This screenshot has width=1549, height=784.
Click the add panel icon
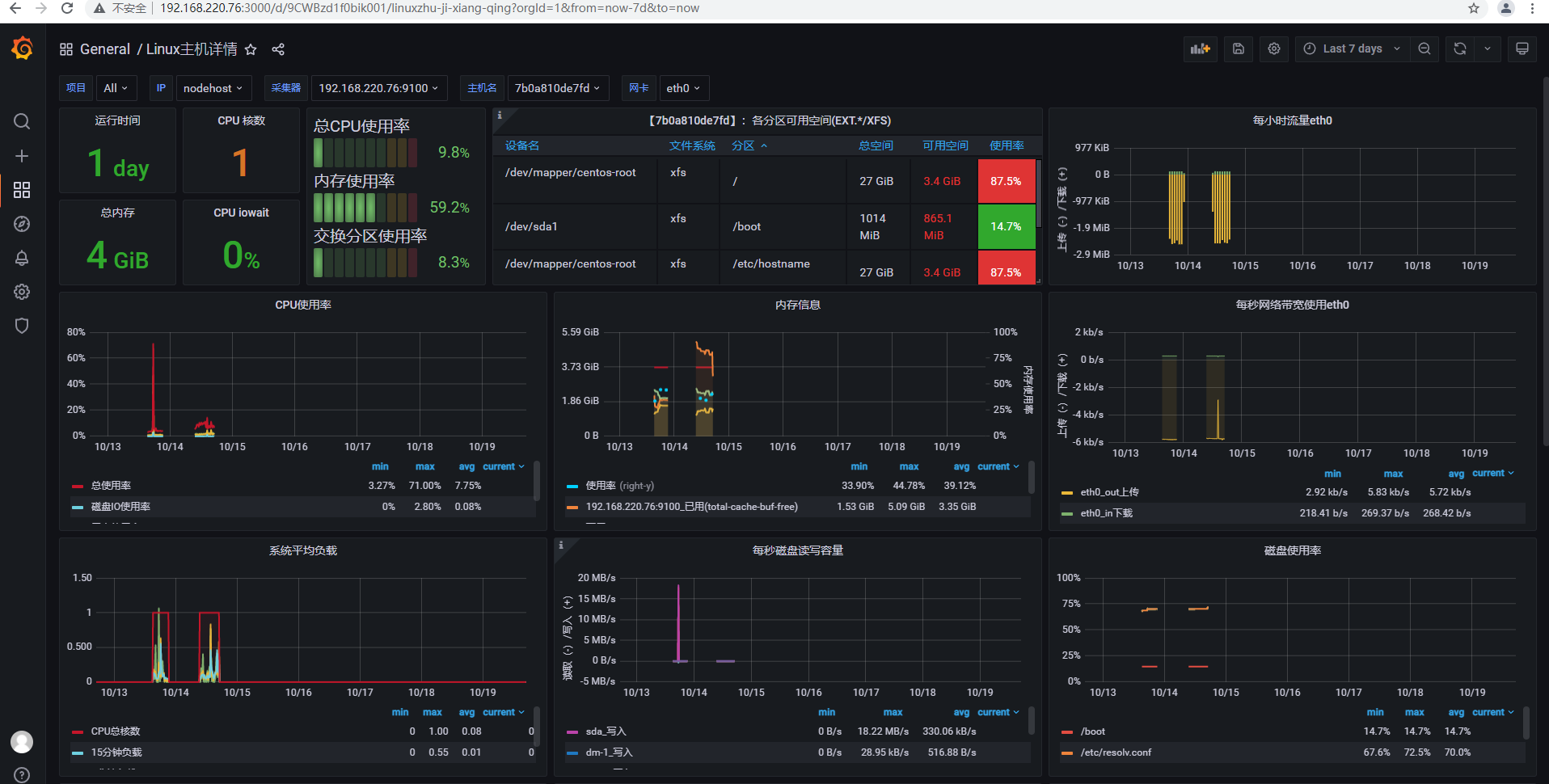pyautogui.click(x=1200, y=48)
